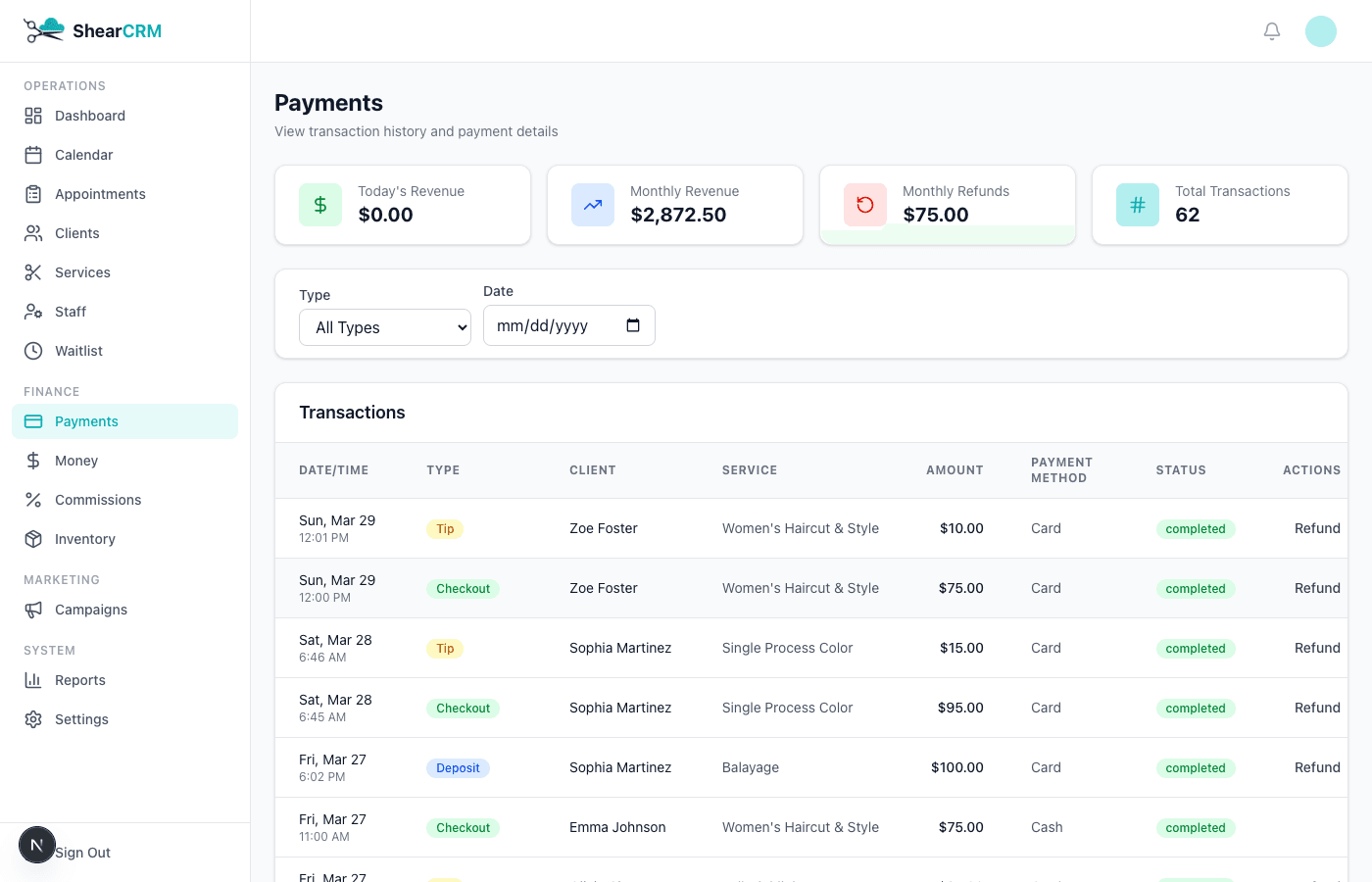This screenshot has width=1372, height=882.
Task: Click the Settings gear icon
Action: coord(33,719)
